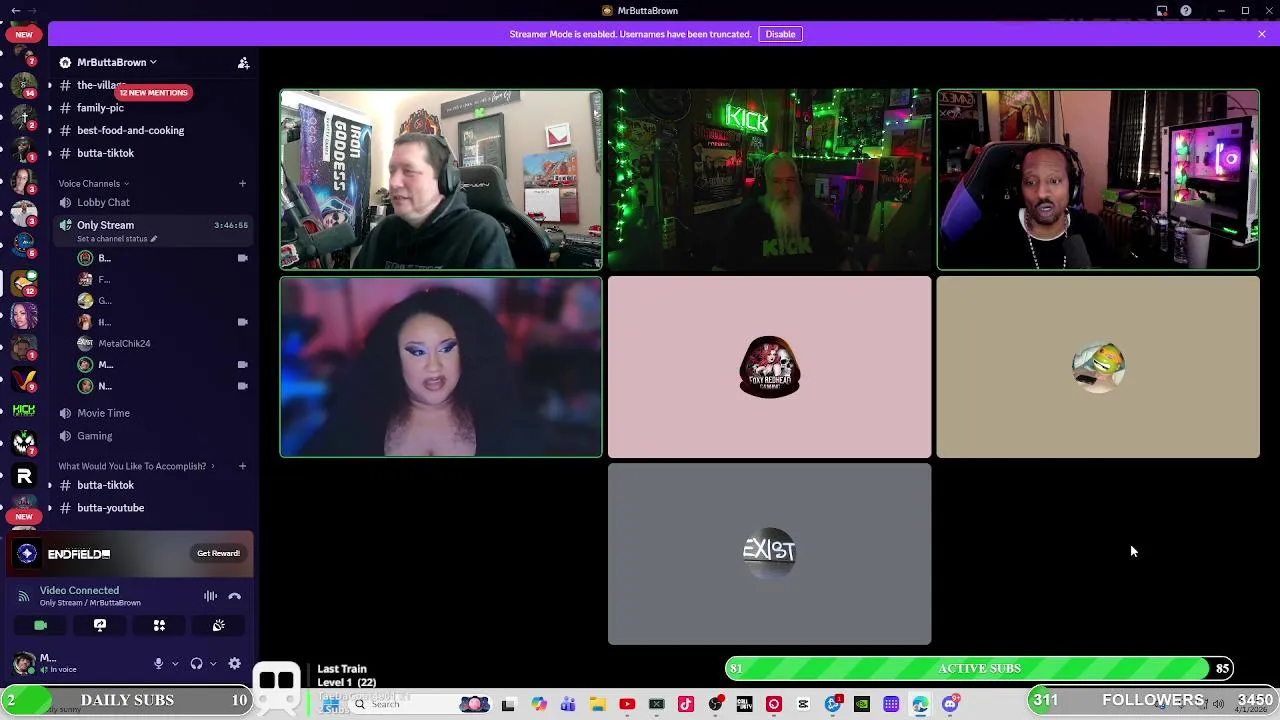Viewport: 1280px width, 720px height.
Task: Join the Gaming voice channel
Action: (95, 436)
